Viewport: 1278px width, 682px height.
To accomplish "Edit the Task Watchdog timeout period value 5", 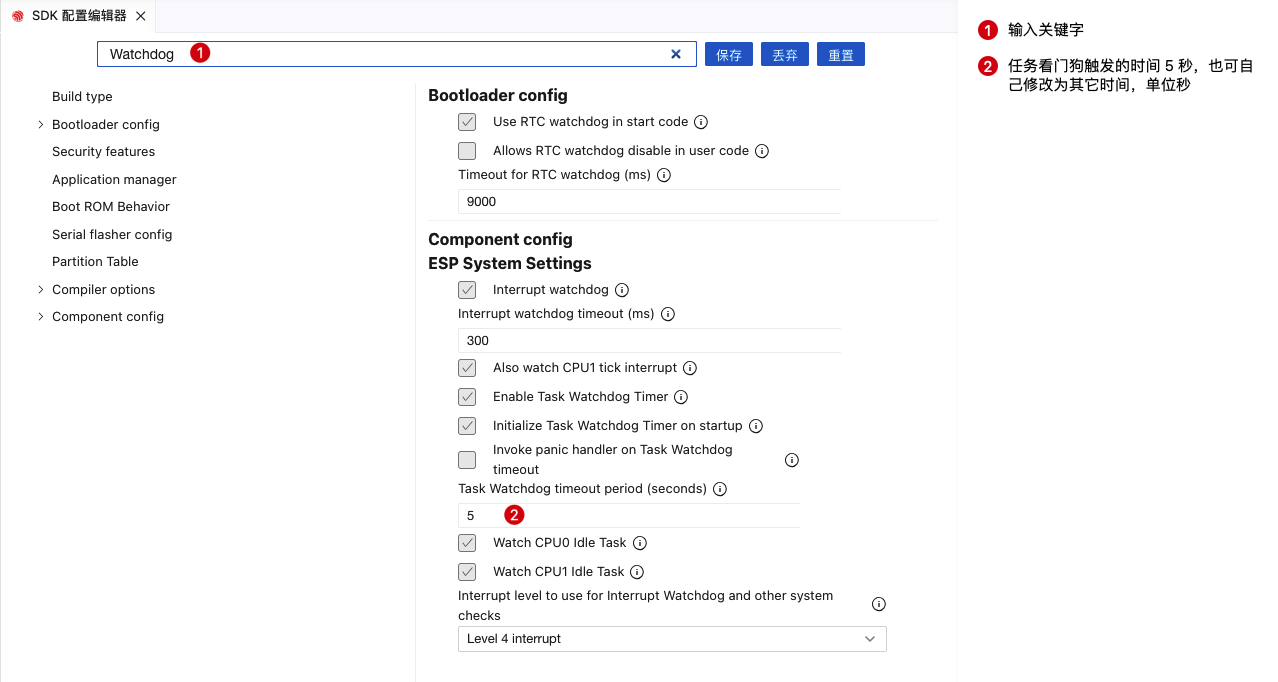I will coord(629,515).
